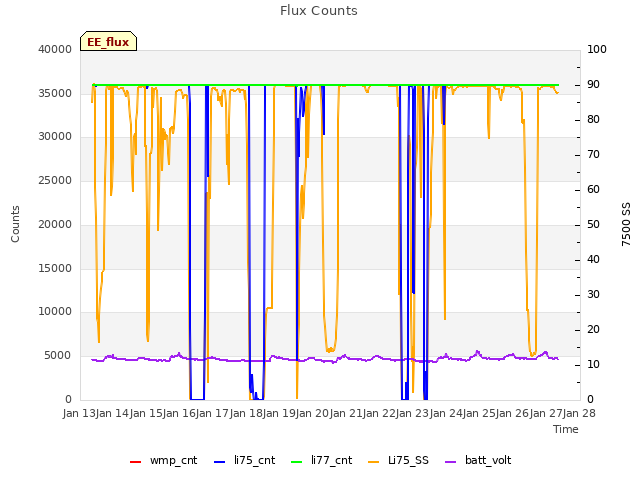The height and width of the screenshot is (480, 640).
Task: Click the 40000 tick on Counts axis
Action: (x=55, y=49)
